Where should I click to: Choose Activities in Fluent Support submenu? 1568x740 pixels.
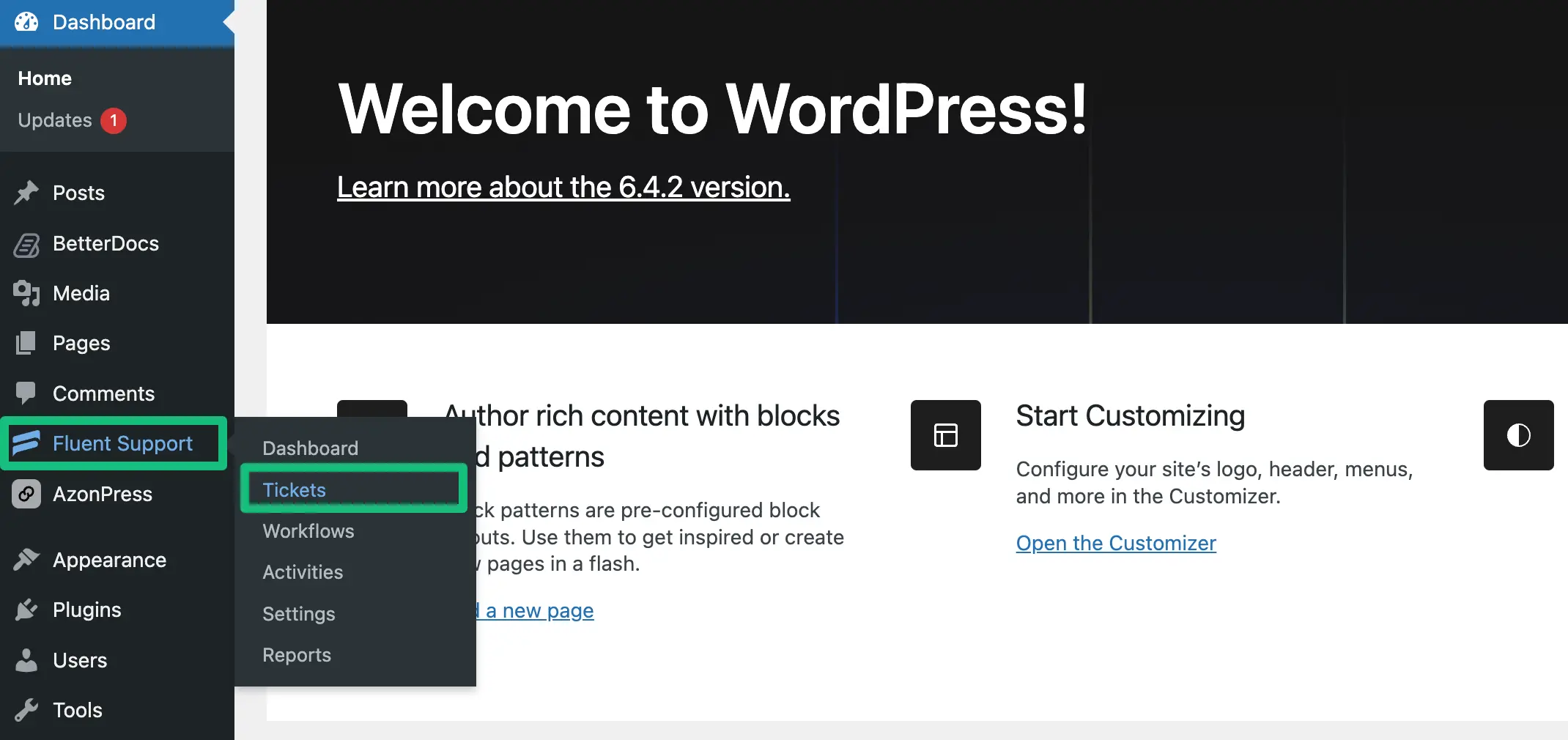[x=303, y=572]
